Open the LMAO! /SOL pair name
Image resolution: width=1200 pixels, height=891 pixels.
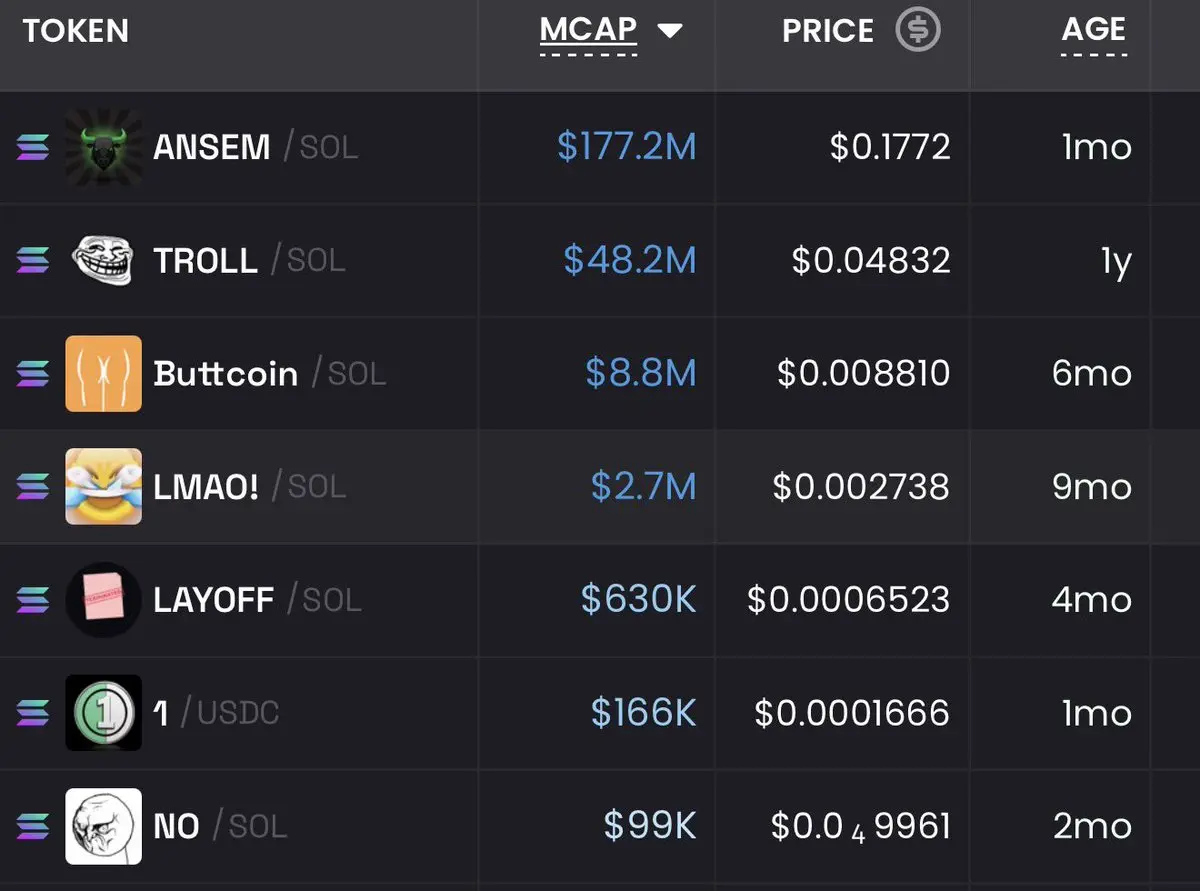(x=249, y=487)
